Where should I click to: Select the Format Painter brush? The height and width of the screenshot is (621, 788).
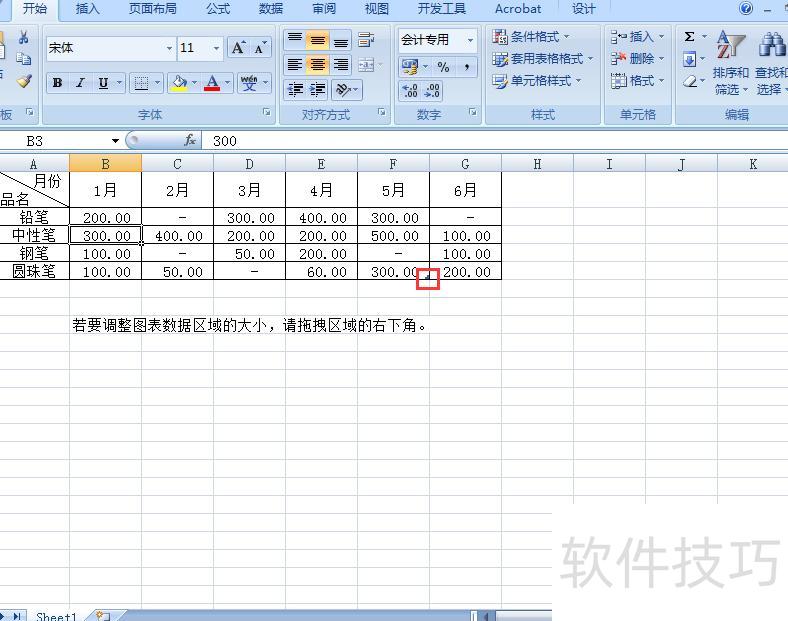[x=23, y=81]
